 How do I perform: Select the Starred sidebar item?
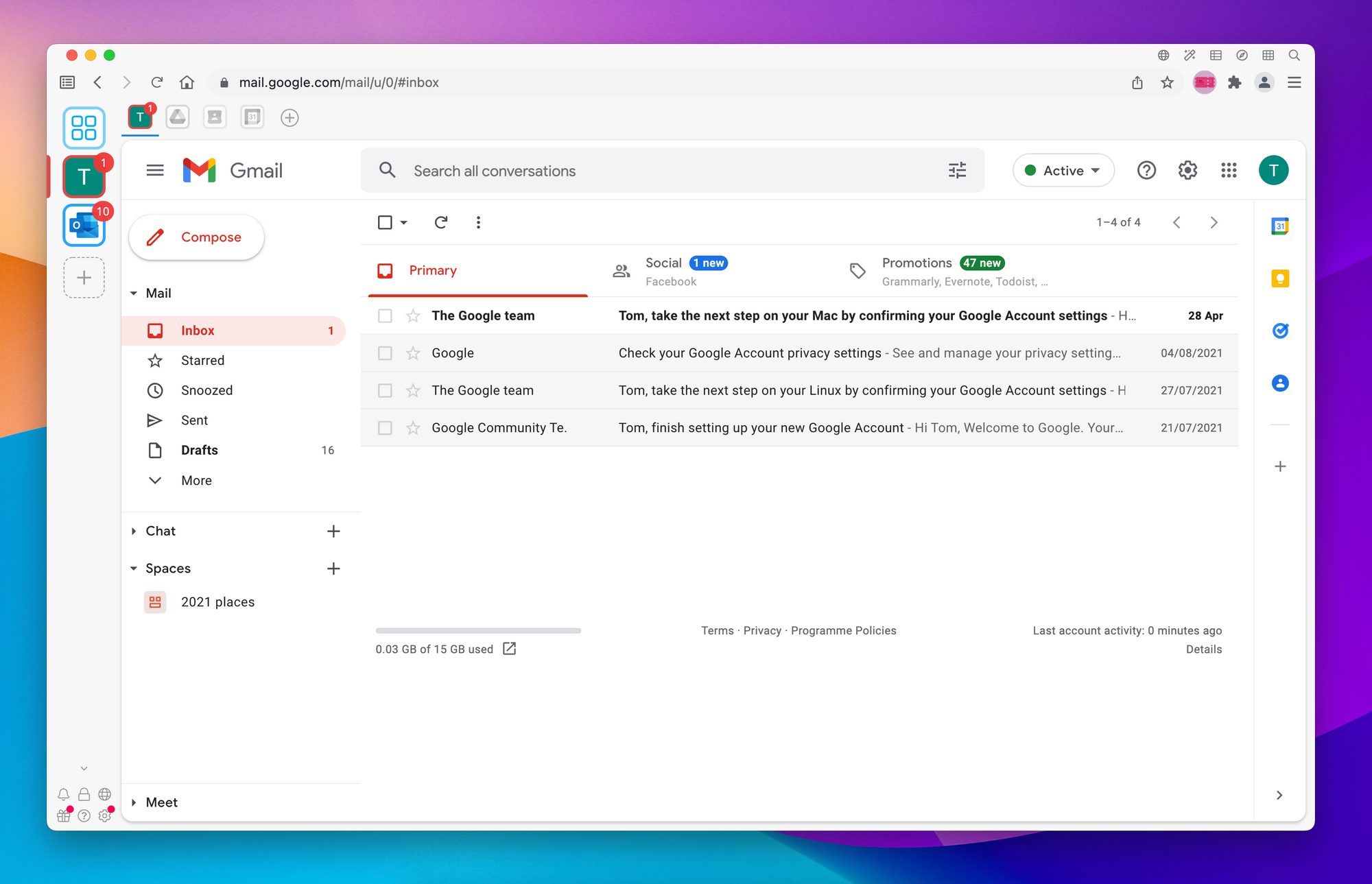202,360
